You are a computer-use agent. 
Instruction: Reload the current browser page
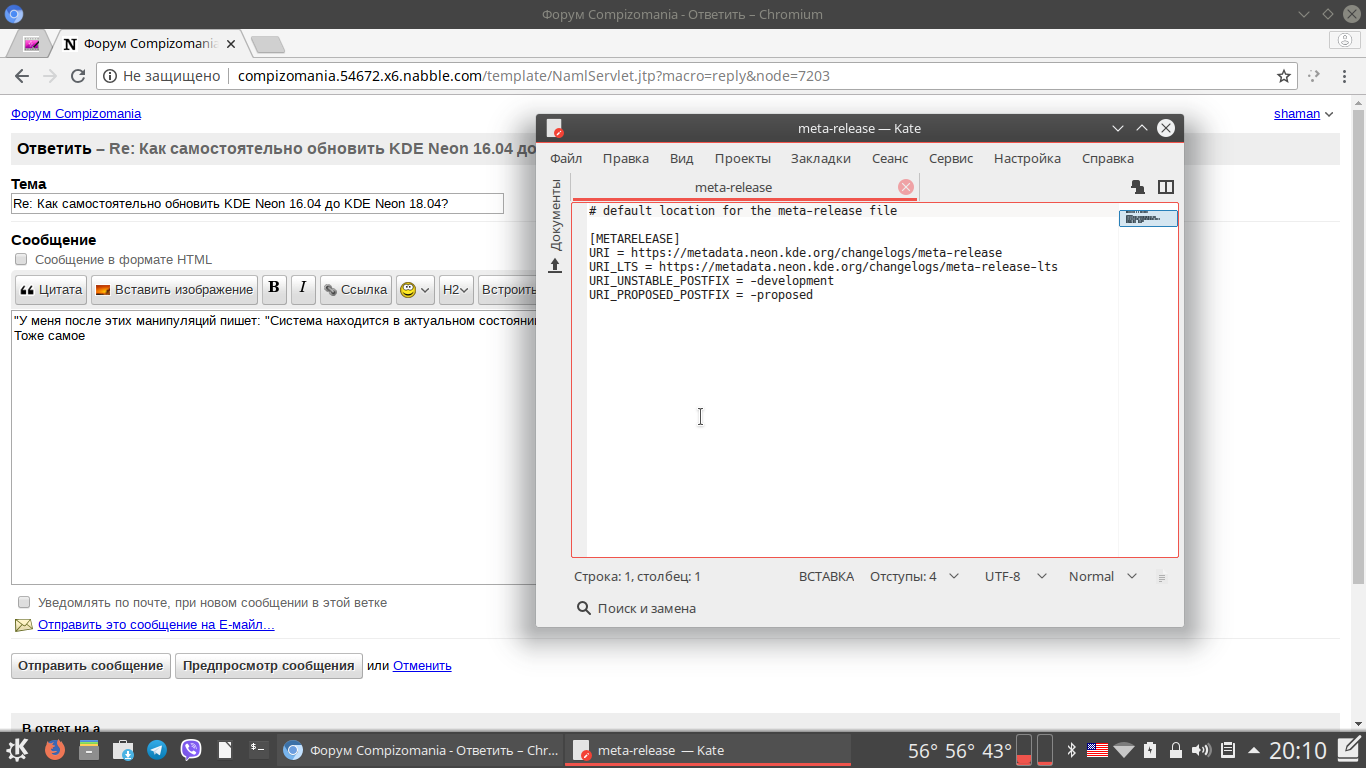(78, 76)
